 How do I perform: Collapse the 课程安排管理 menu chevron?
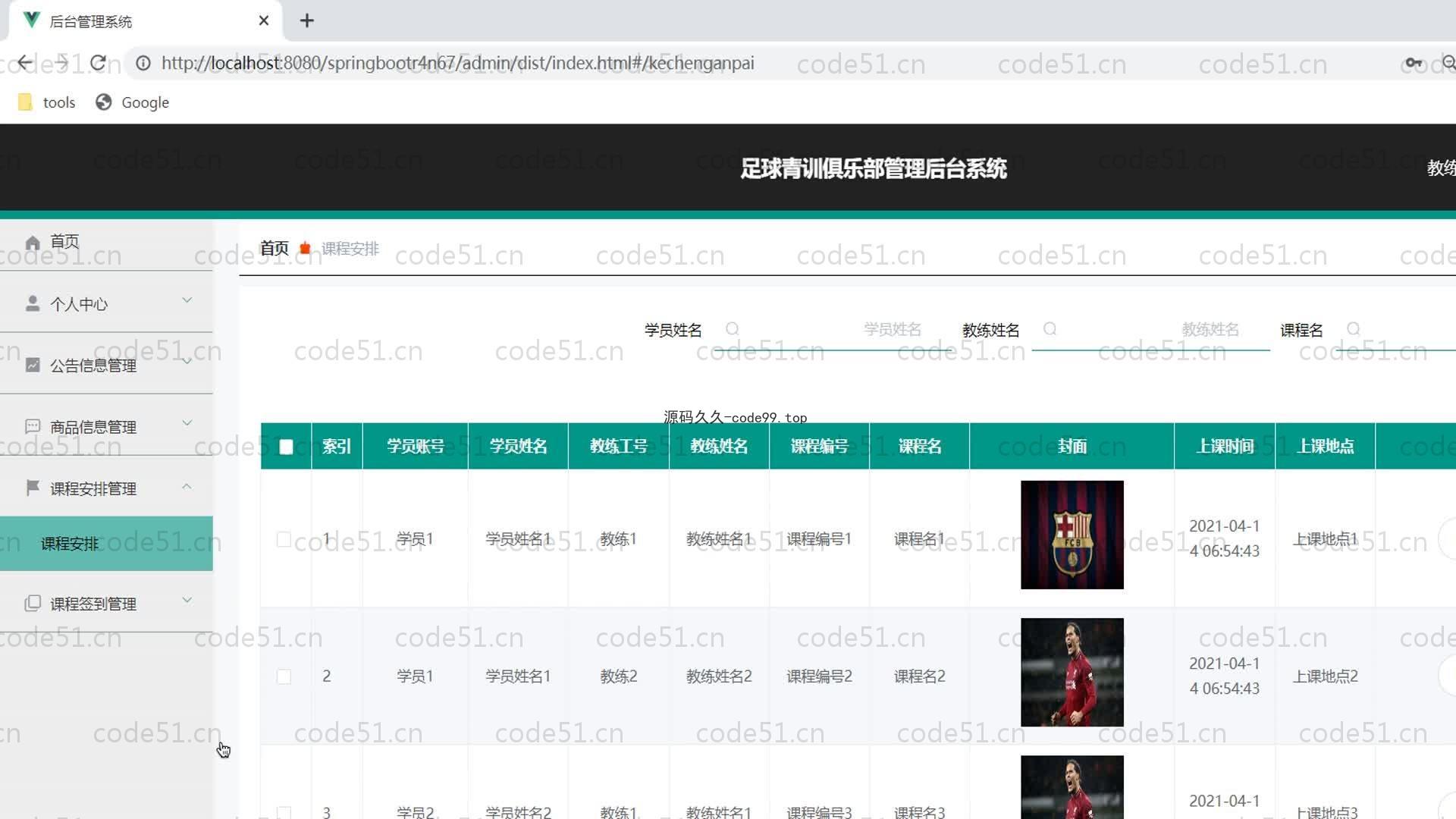pyautogui.click(x=187, y=486)
